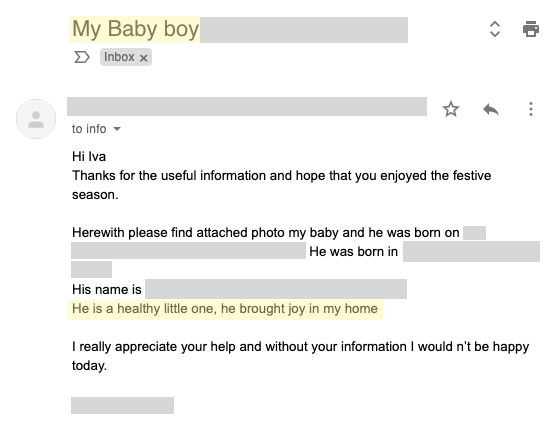Image resolution: width=550 pixels, height=423 pixels.
Task: Click the 'His name is' text
Action: [107, 290]
